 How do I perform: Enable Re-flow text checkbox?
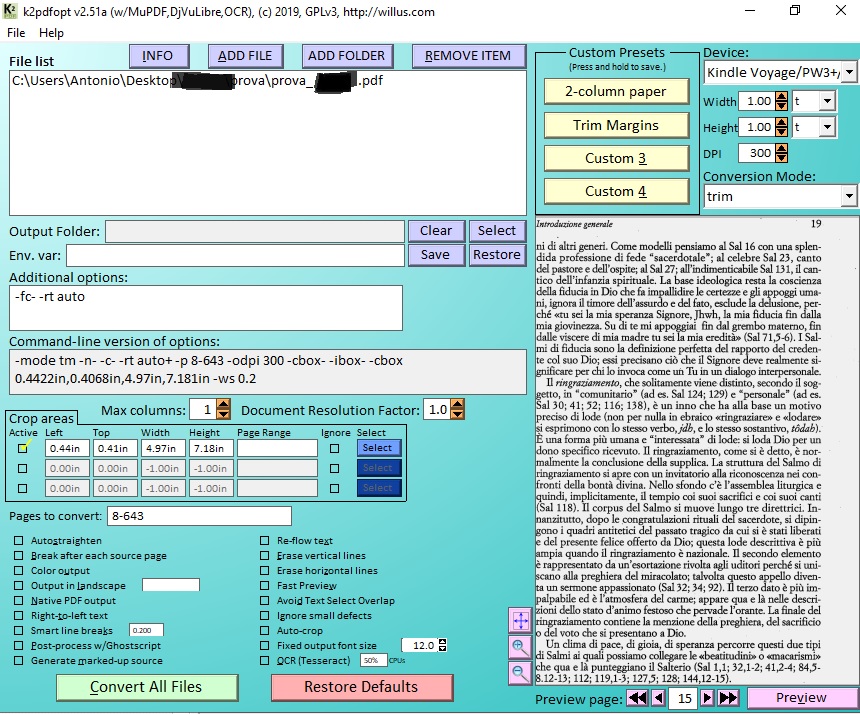coord(264,540)
